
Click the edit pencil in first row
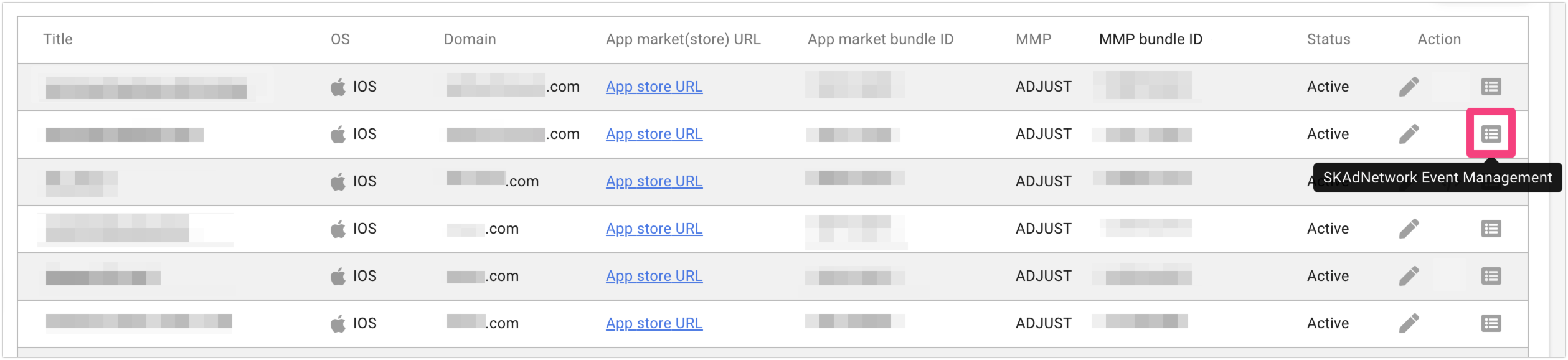point(1409,87)
